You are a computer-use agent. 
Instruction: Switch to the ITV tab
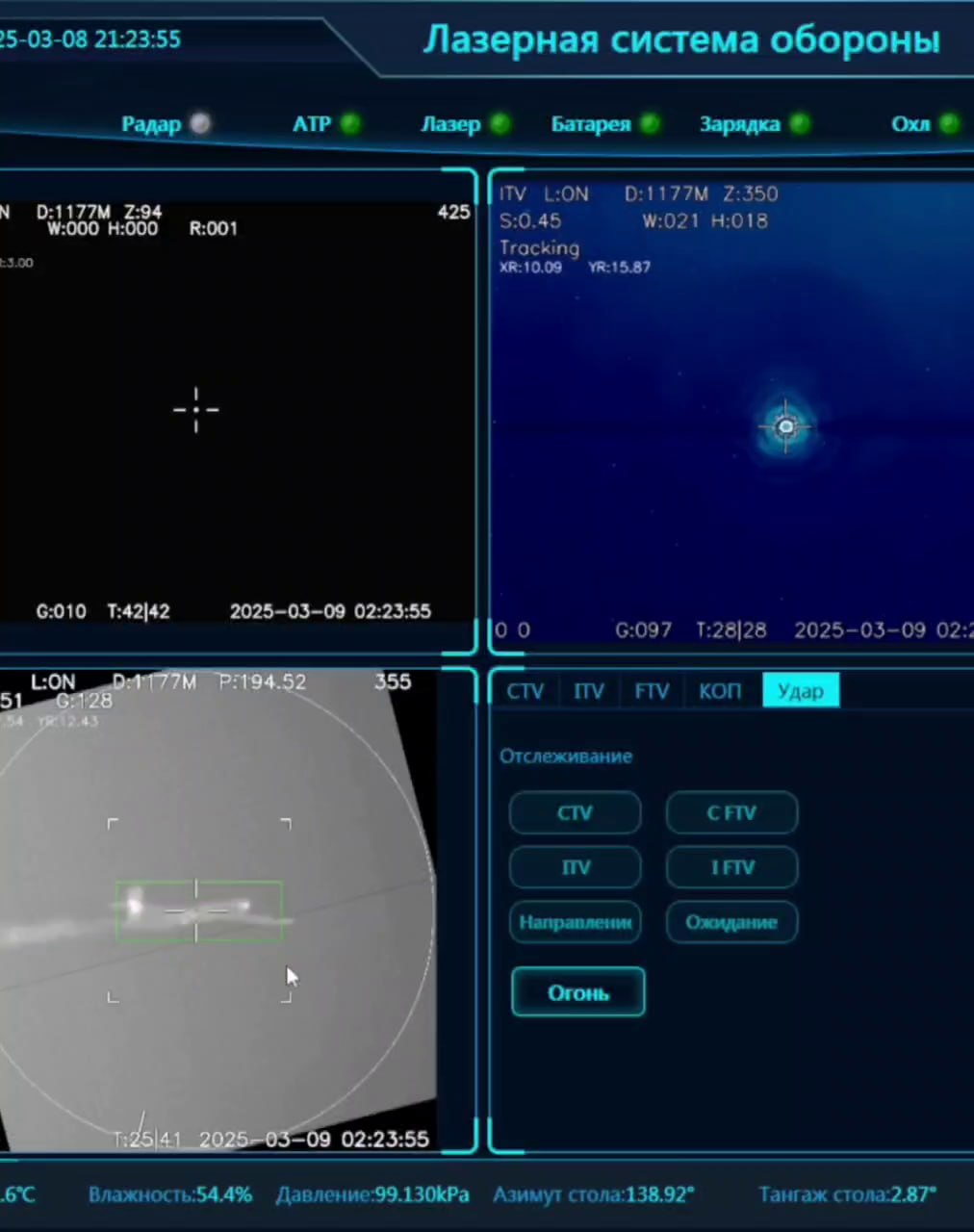tap(589, 691)
